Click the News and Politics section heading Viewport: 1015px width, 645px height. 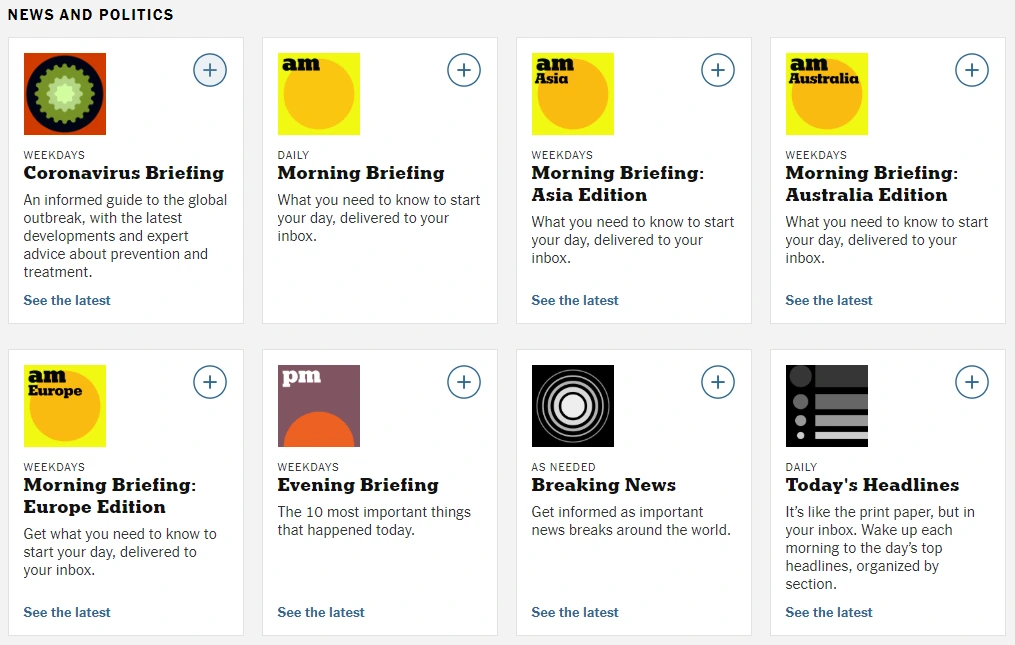tap(91, 15)
